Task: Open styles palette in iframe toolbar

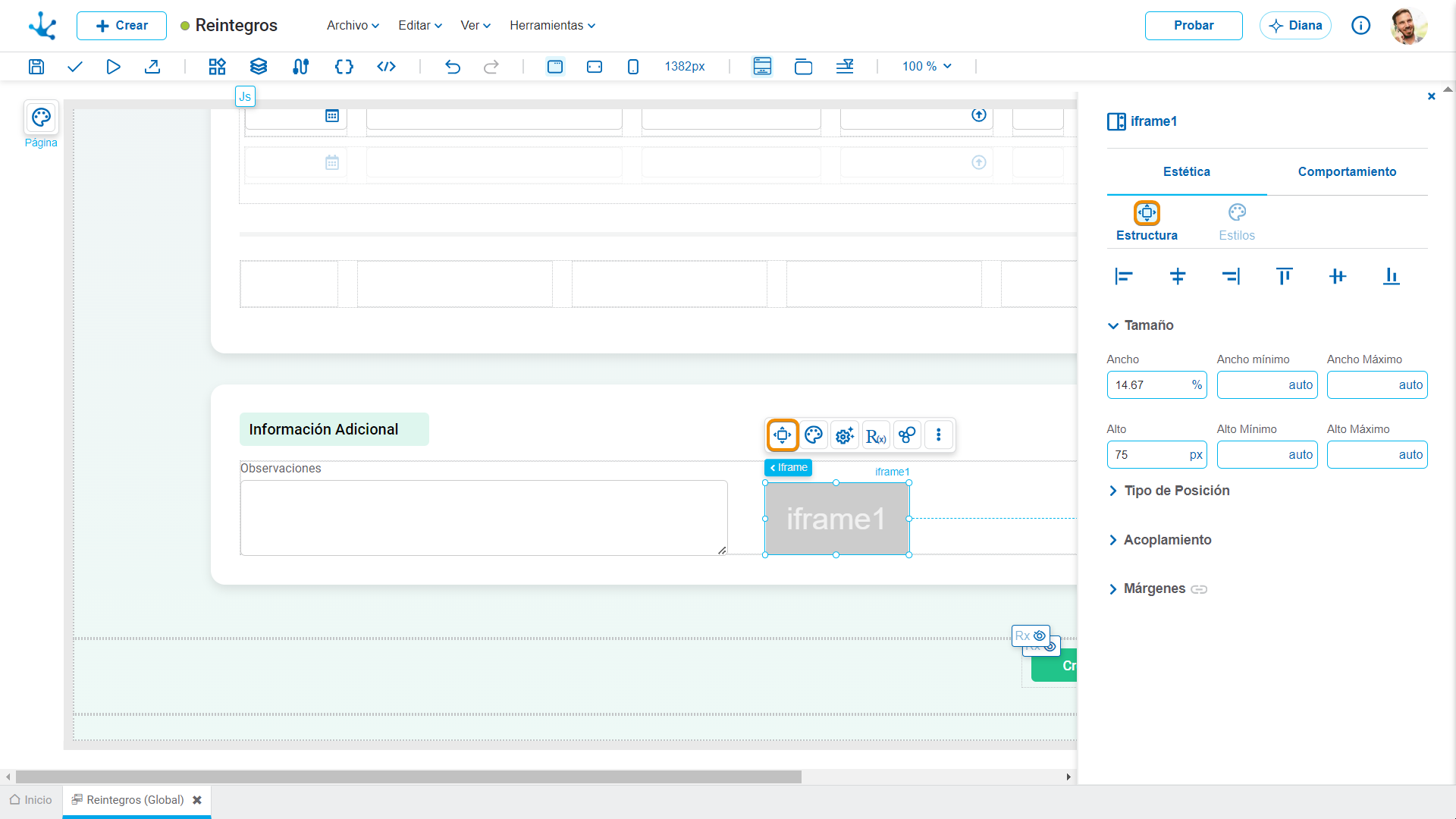Action: (x=814, y=435)
